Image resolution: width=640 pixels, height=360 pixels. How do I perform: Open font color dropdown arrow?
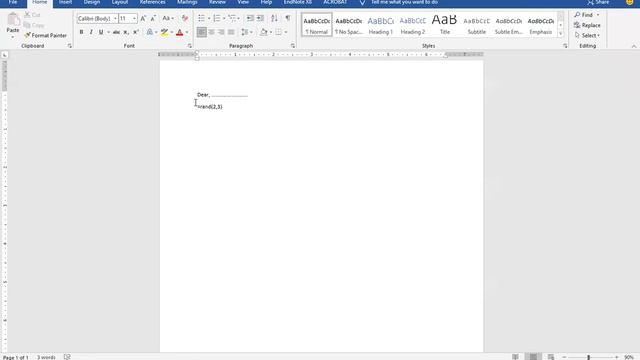[x=187, y=32]
